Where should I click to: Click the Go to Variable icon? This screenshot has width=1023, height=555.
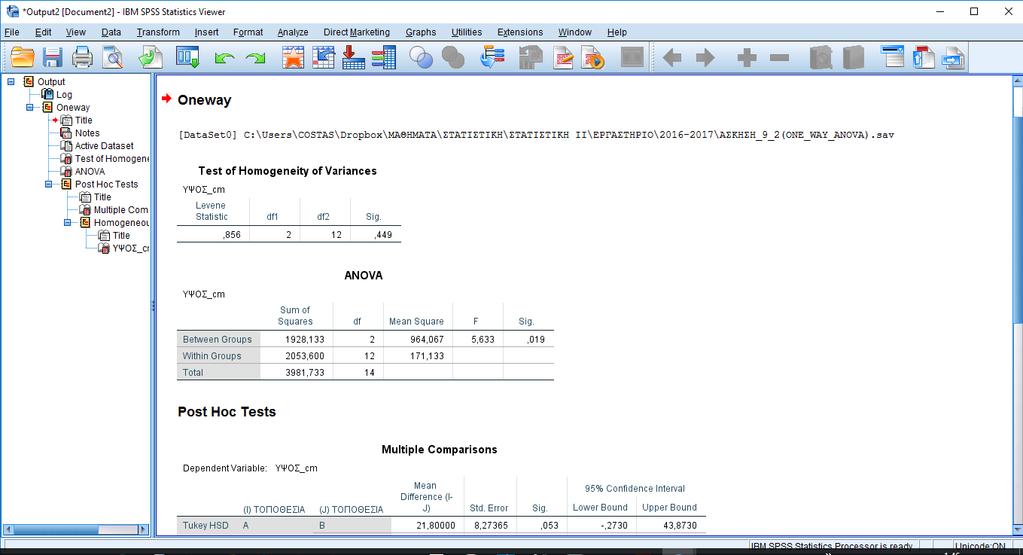(x=353, y=58)
